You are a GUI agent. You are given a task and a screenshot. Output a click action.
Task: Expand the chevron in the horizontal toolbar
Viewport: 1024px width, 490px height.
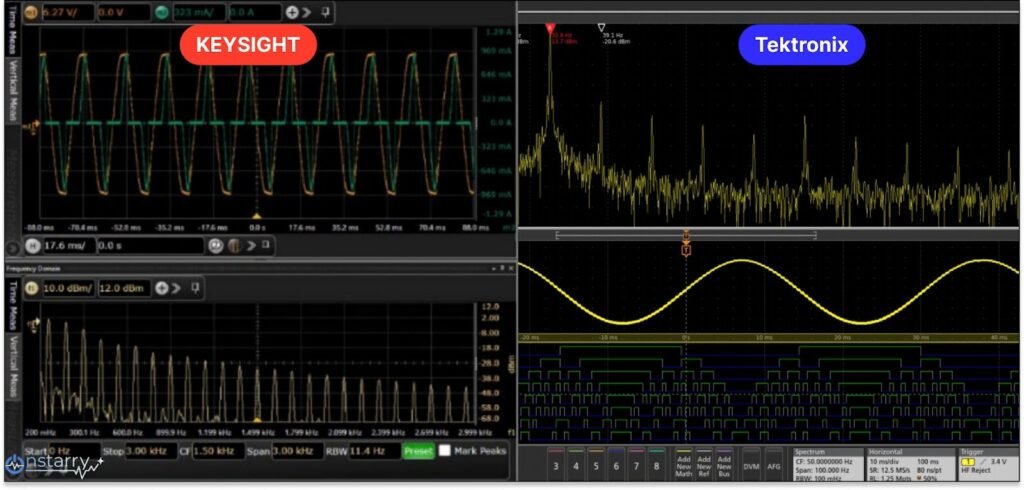249,246
